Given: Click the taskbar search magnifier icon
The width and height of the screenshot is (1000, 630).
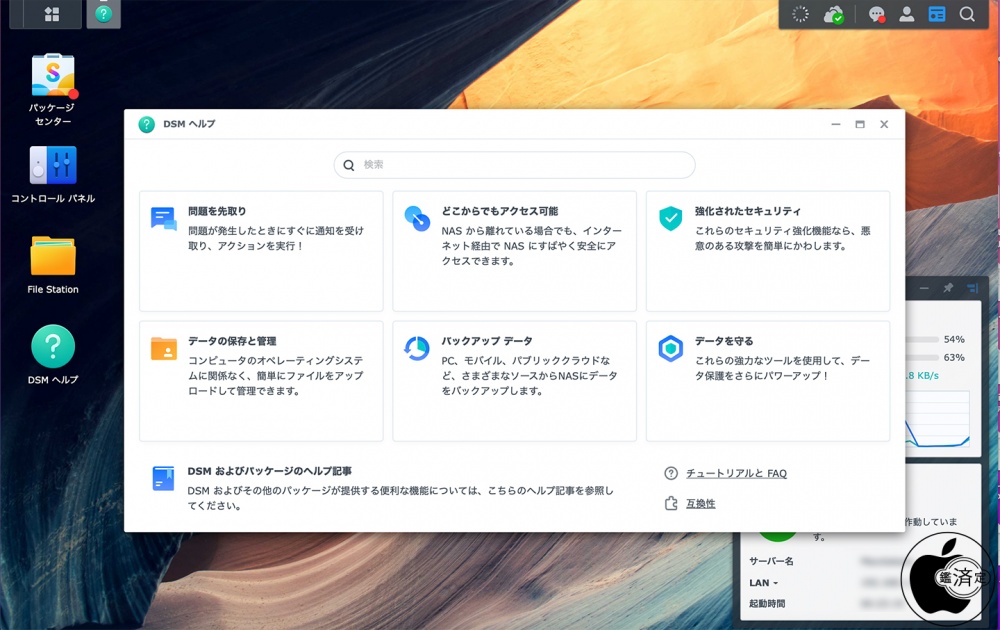Looking at the screenshot, I should [x=967, y=14].
